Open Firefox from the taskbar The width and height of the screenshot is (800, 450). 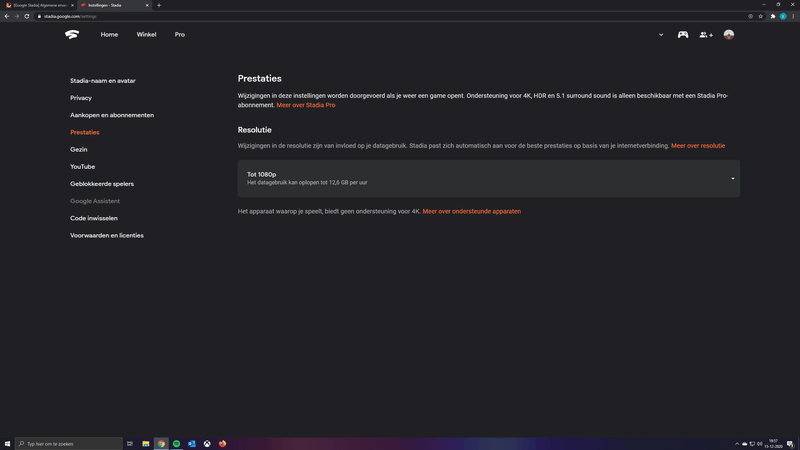pos(222,444)
